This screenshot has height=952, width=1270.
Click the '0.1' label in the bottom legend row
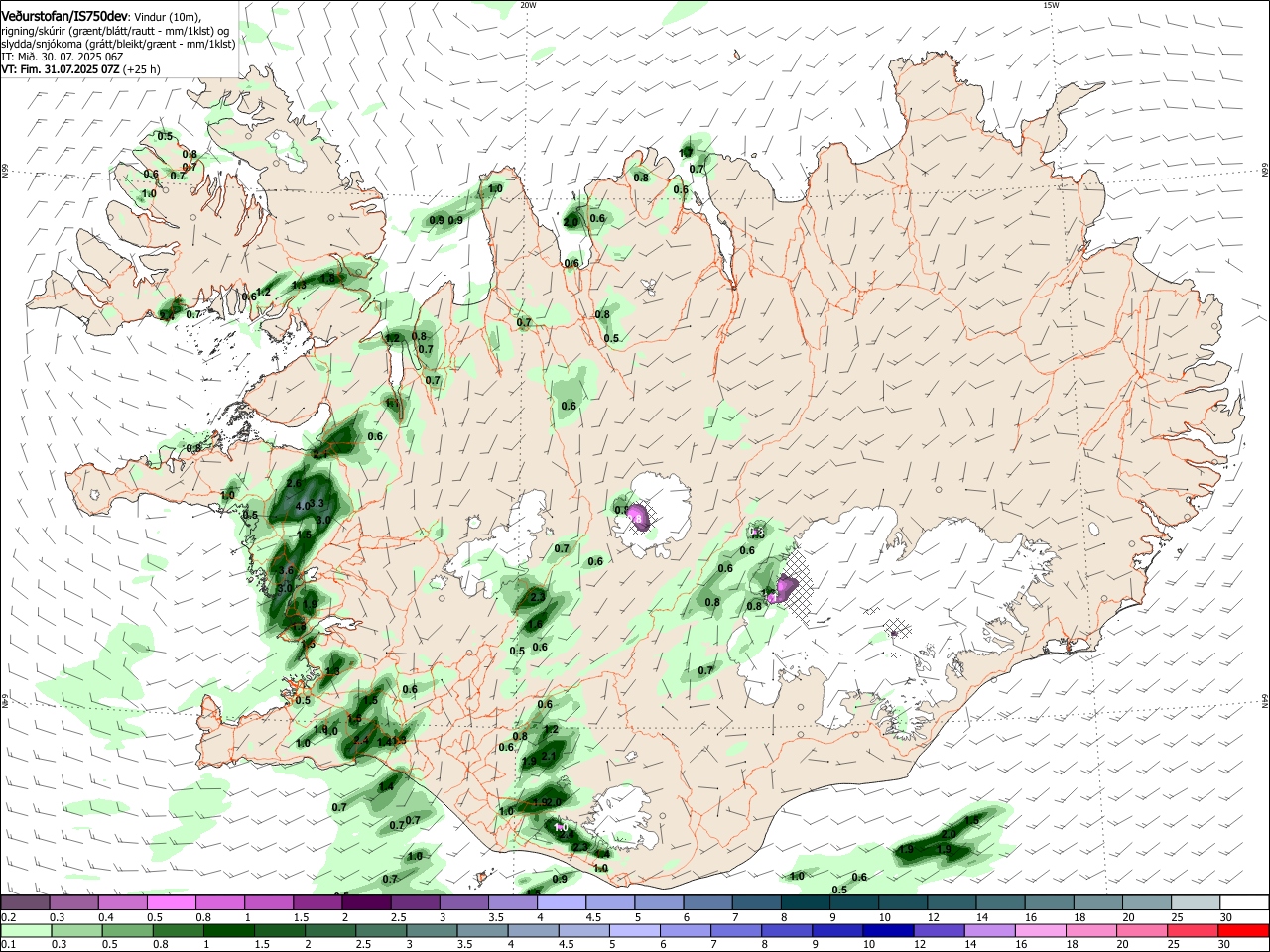(8, 947)
